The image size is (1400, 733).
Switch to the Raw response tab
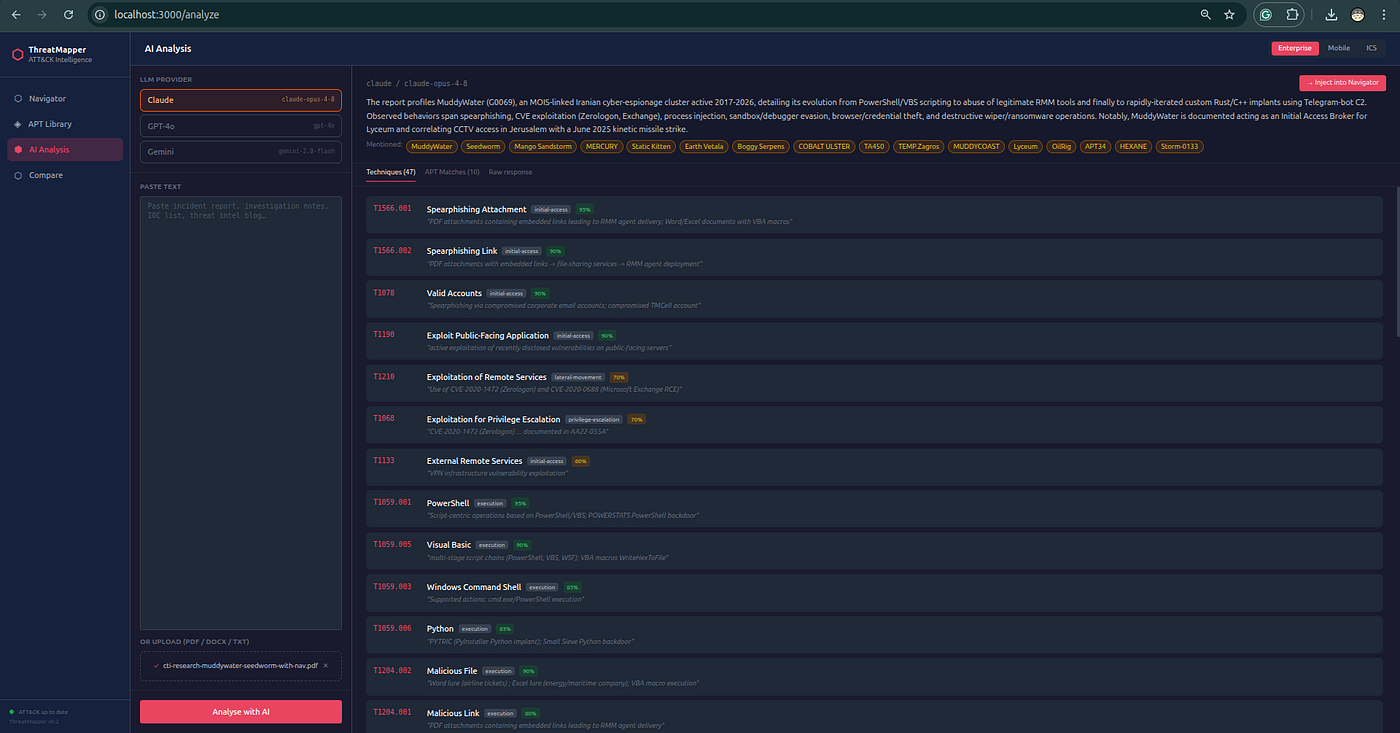(510, 172)
